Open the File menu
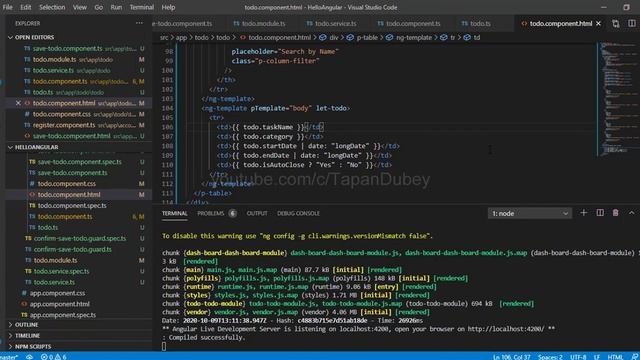This screenshot has height=360, width=640. [7, 7]
